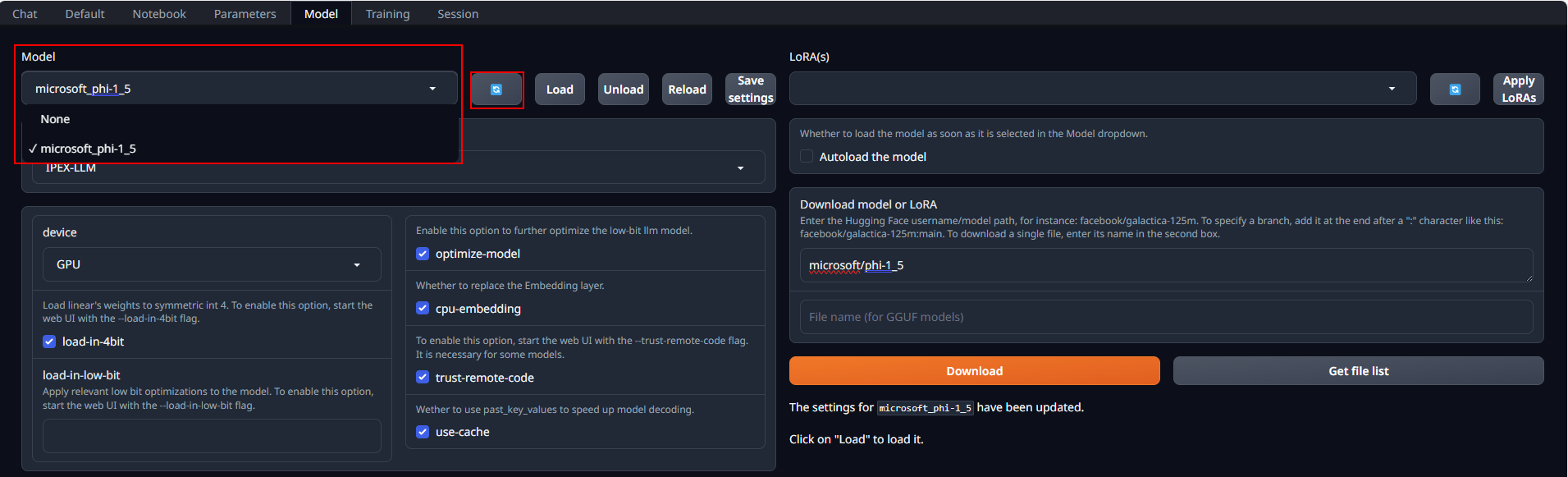This screenshot has width=1568, height=477.
Task: Toggle use-cache checkbox
Action: (x=423, y=432)
